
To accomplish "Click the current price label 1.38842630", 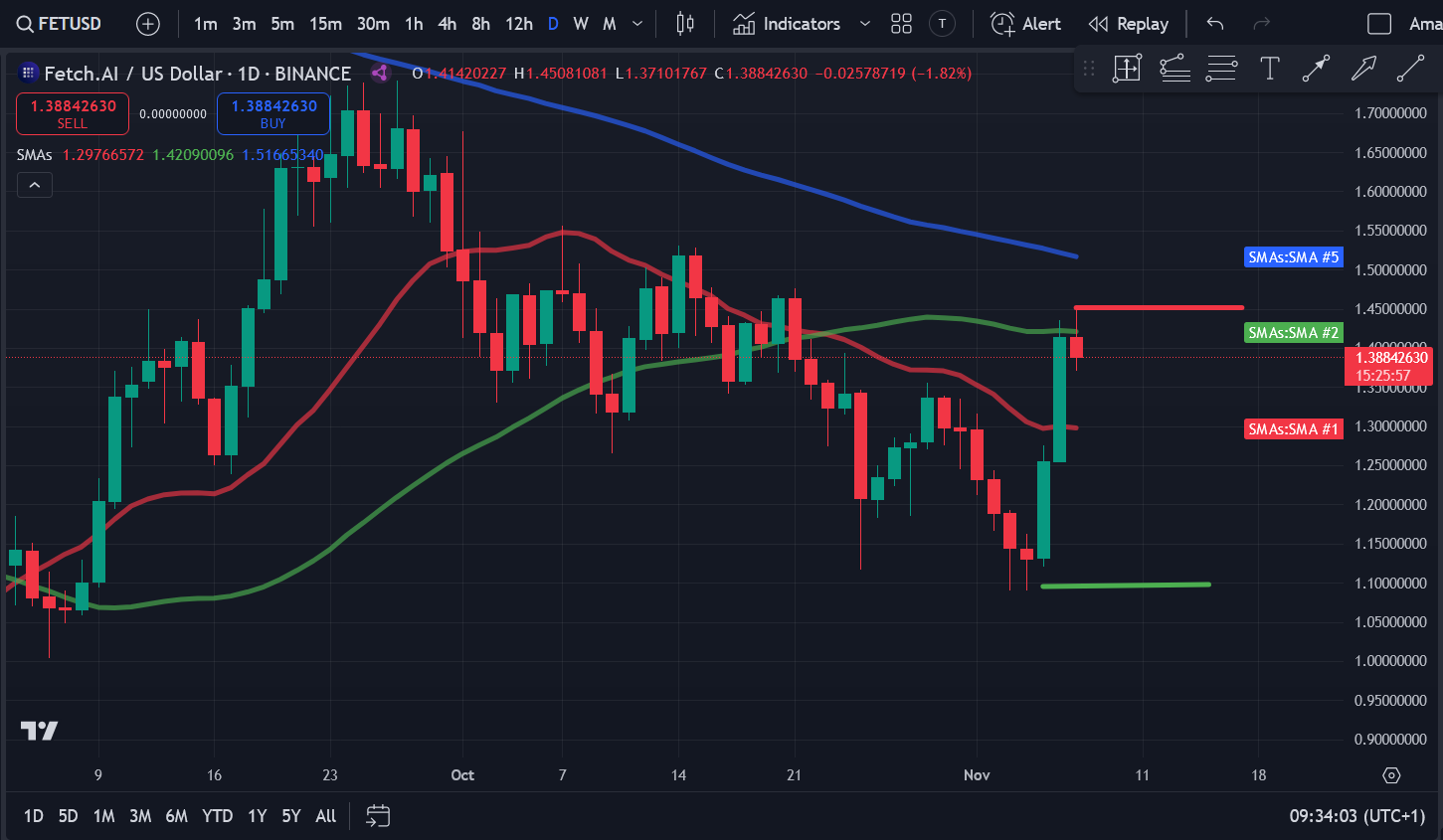I will 1388,366.
